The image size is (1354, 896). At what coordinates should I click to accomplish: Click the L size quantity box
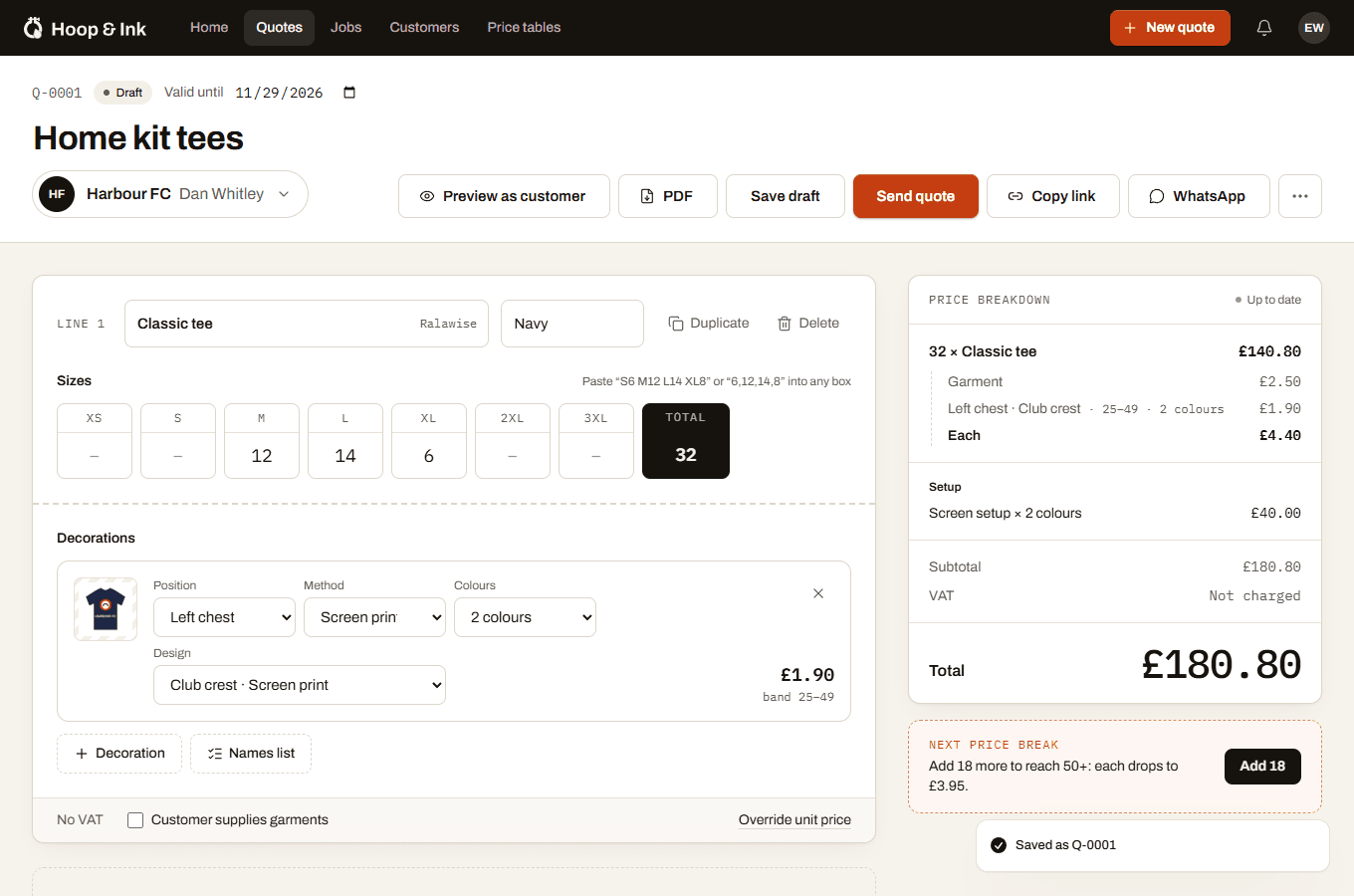(x=345, y=455)
